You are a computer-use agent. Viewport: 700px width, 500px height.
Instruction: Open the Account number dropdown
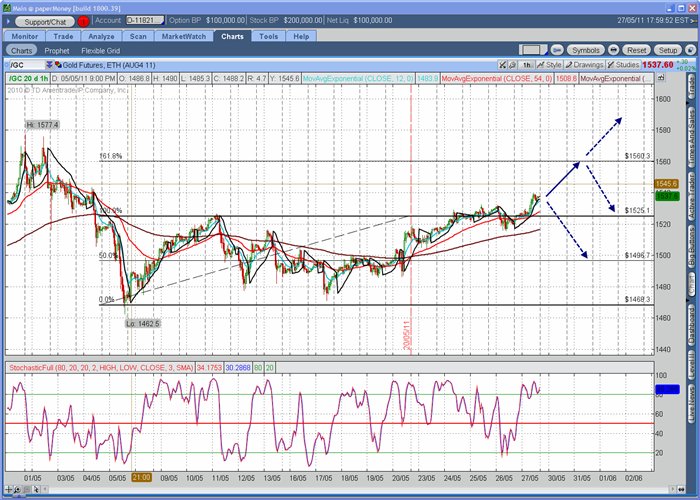click(x=145, y=20)
